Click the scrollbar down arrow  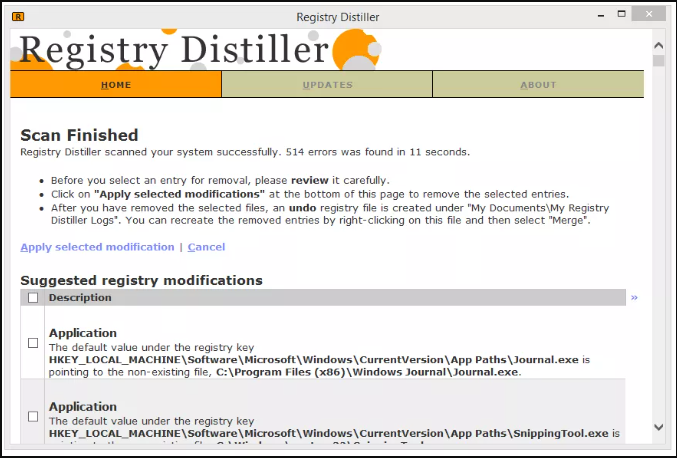point(658,427)
